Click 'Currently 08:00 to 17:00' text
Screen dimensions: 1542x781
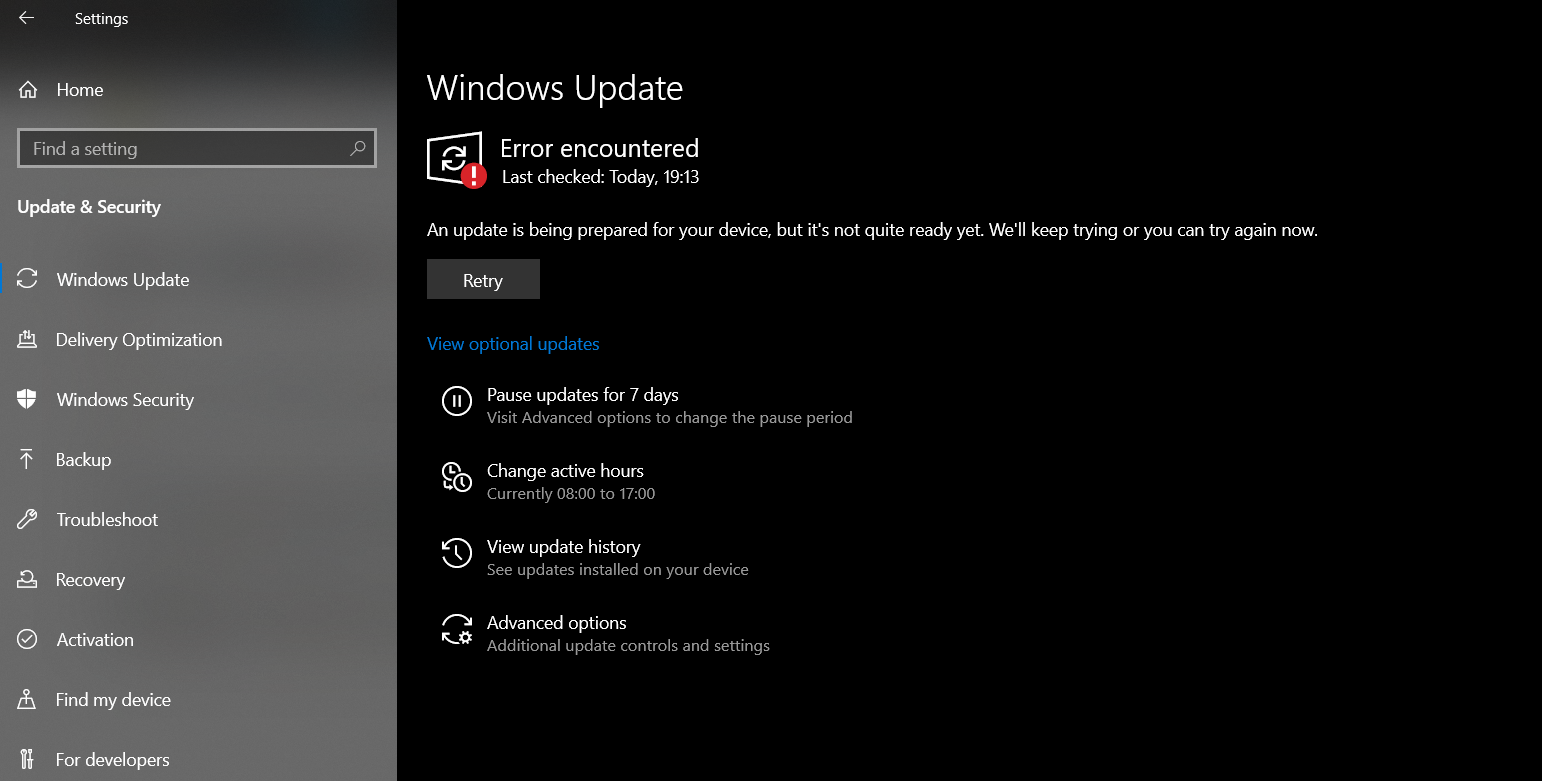571,494
